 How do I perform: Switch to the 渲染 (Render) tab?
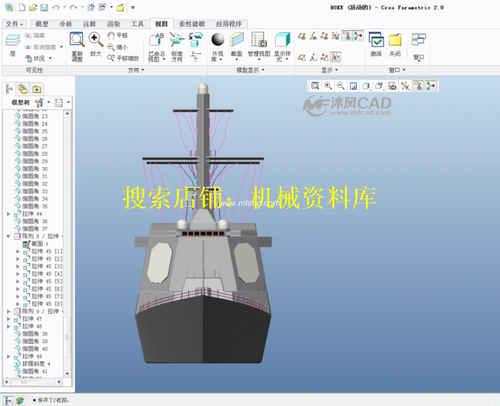pos(113,24)
